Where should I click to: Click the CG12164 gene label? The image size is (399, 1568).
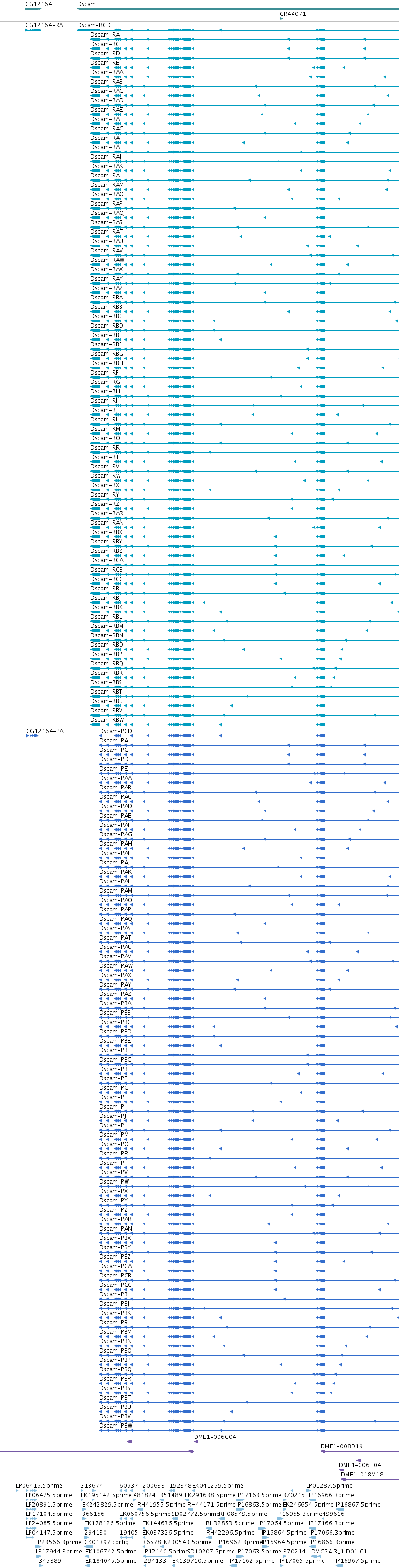38,4
